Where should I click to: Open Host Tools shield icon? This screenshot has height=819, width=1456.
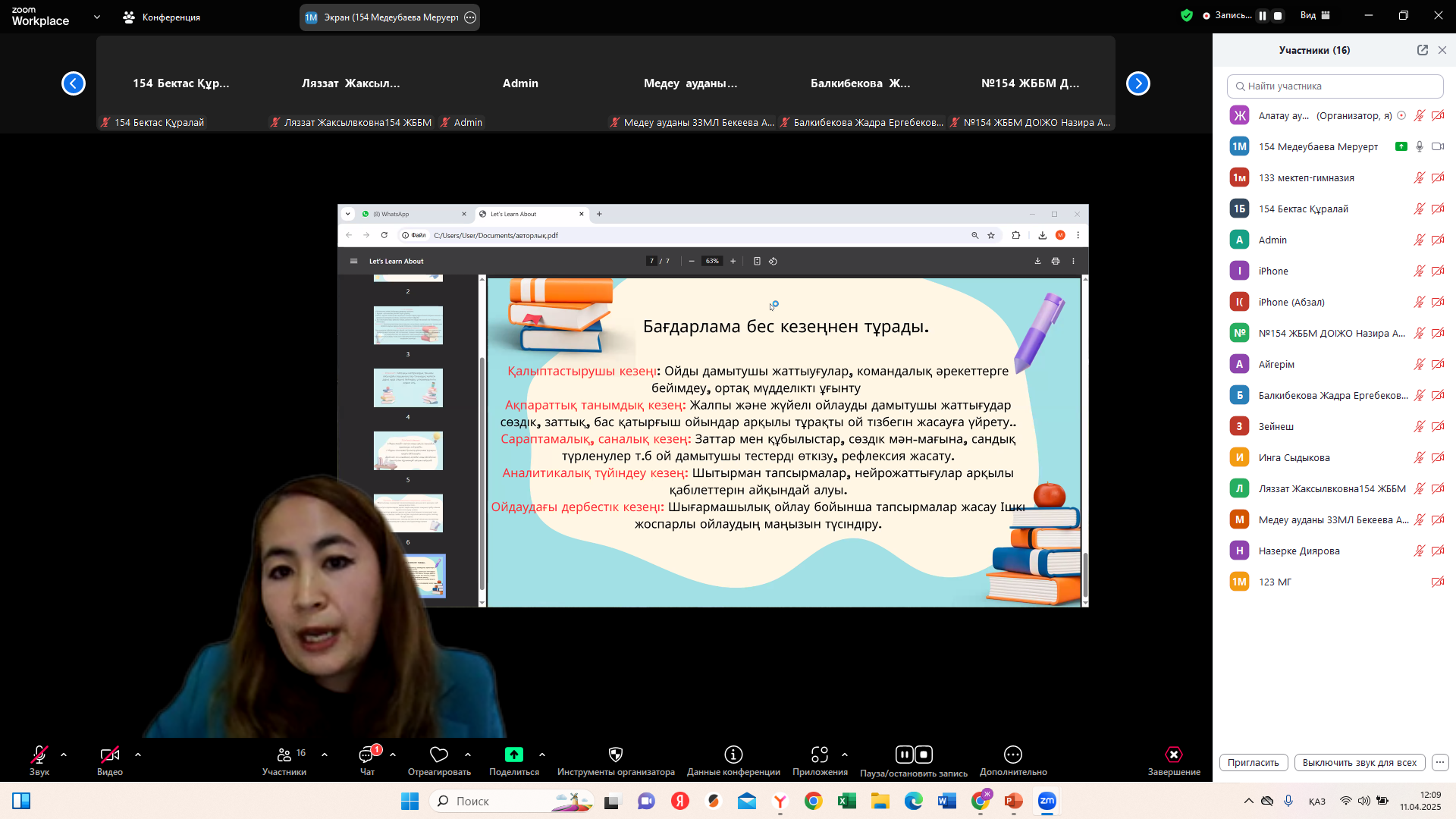coord(616,755)
